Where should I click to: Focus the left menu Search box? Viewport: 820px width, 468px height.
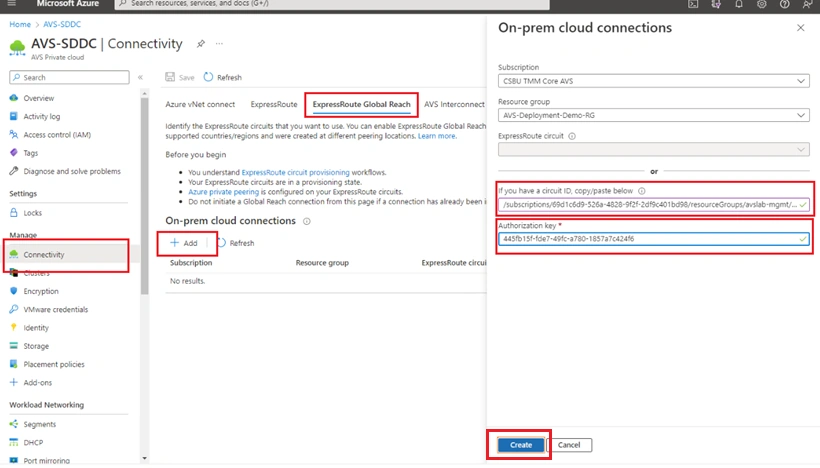click(69, 77)
